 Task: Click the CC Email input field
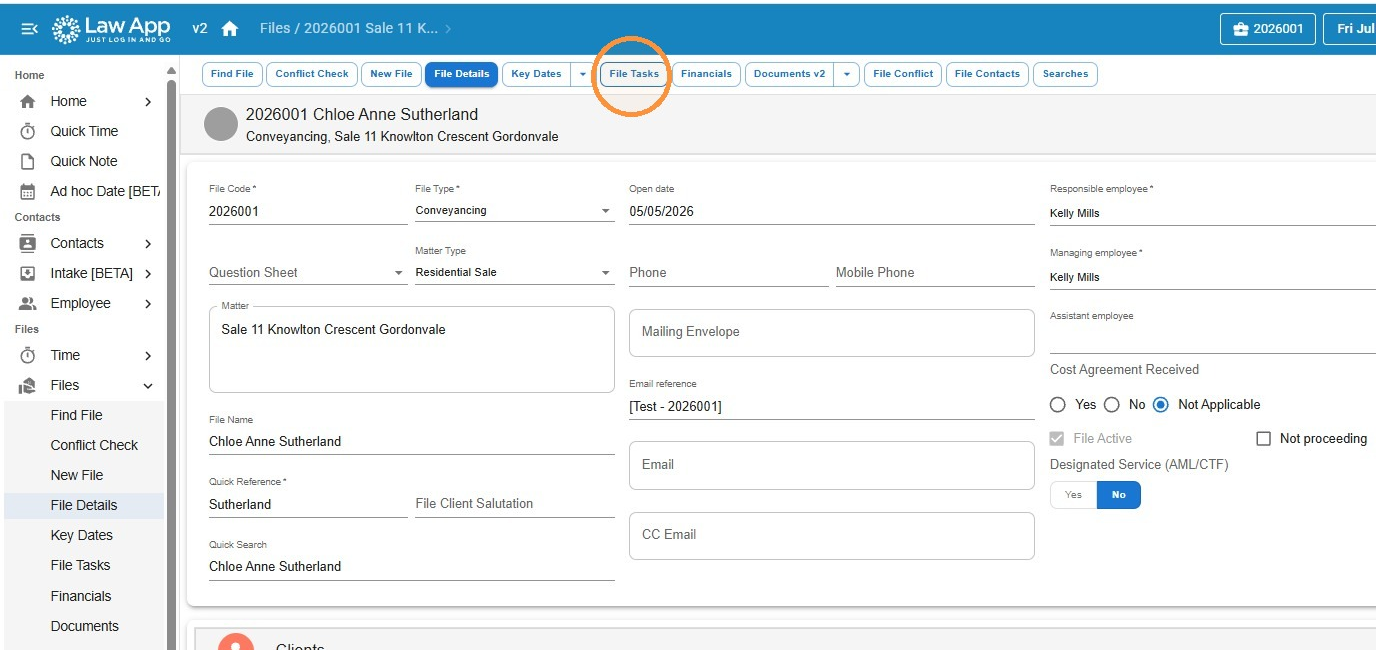pyautogui.click(x=831, y=535)
